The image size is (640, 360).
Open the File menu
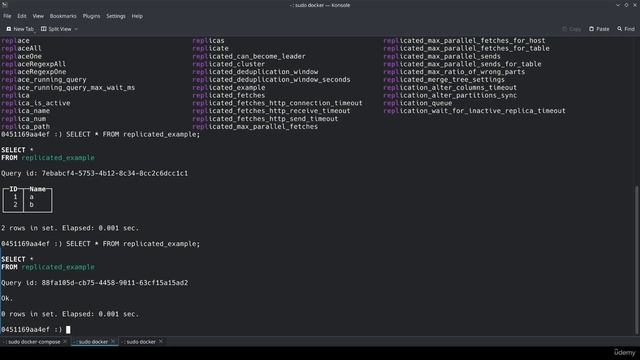[7, 16]
